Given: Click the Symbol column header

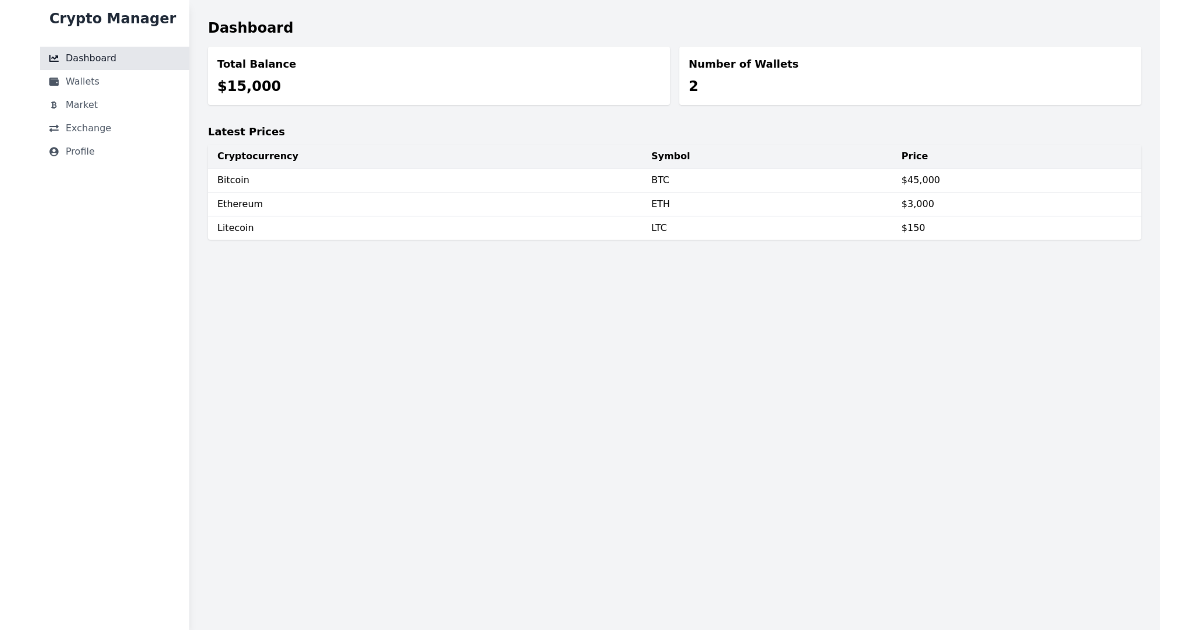Looking at the screenshot, I should point(670,156).
